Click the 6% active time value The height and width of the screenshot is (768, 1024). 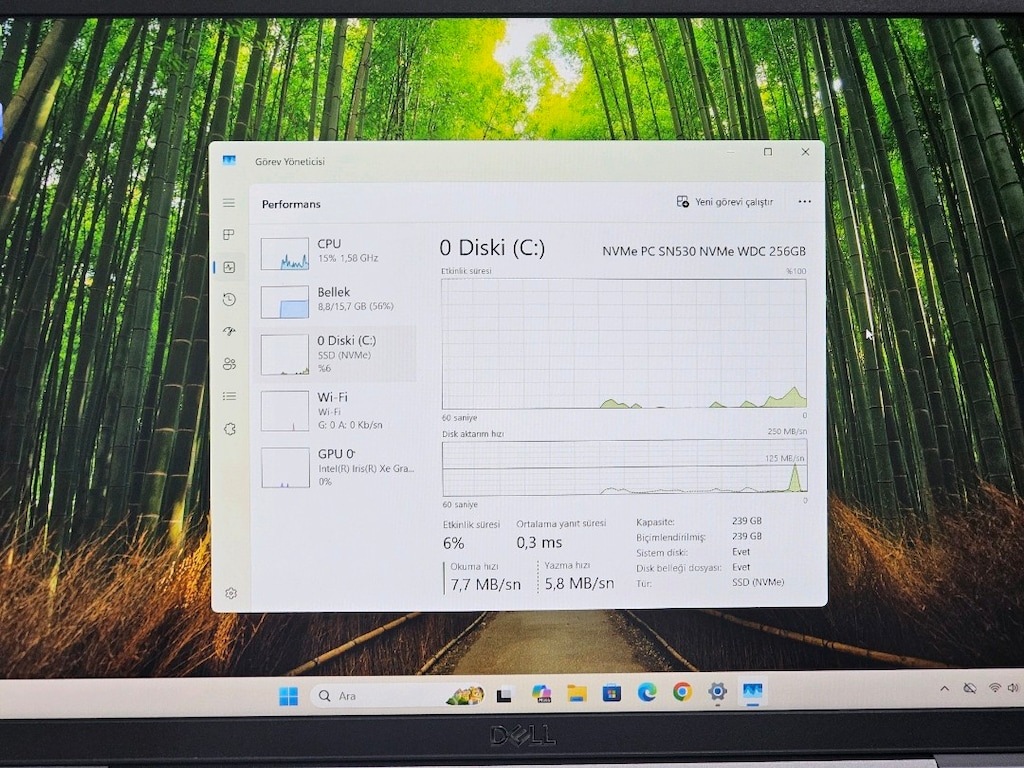coord(453,543)
